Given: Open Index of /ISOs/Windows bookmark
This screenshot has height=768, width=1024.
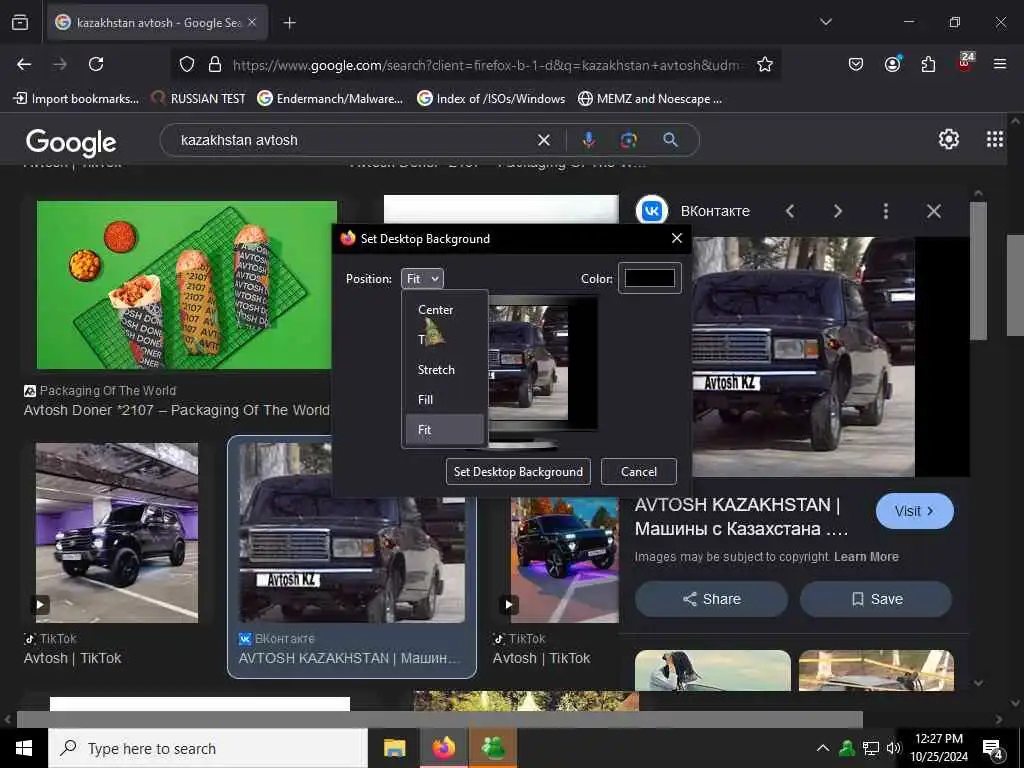Looking at the screenshot, I should click(x=491, y=99).
